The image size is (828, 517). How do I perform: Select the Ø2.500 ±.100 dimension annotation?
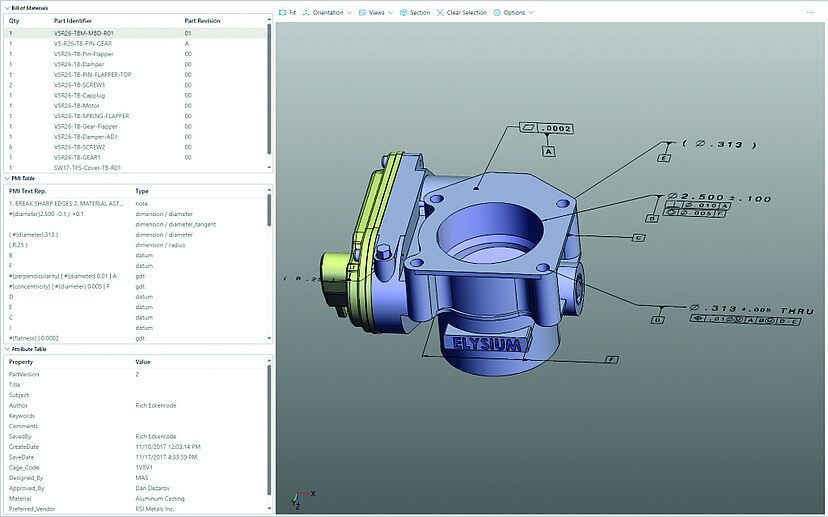pyautogui.click(x=719, y=198)
